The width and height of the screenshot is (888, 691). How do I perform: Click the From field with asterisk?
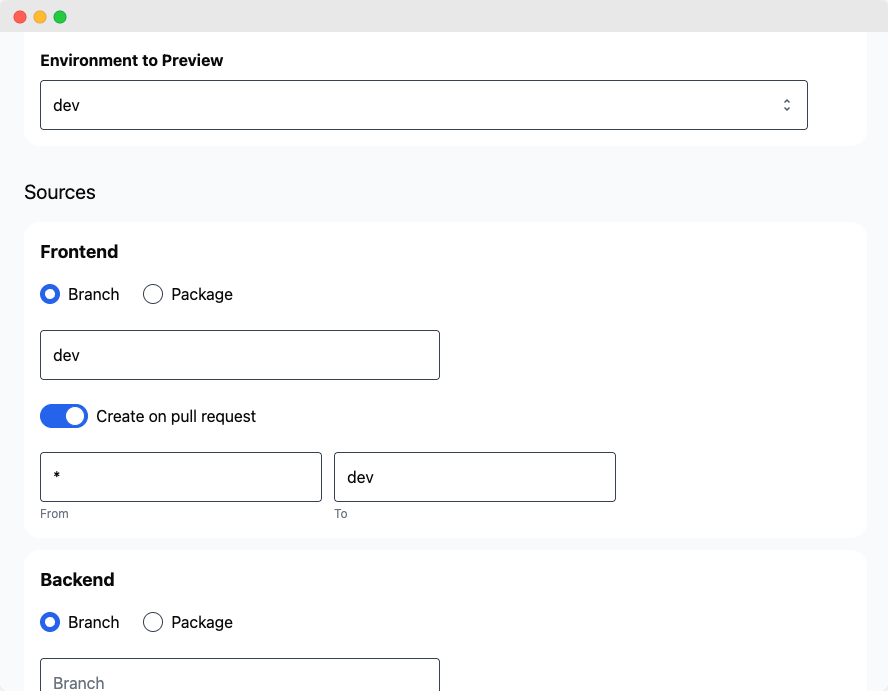pos(181,477)
